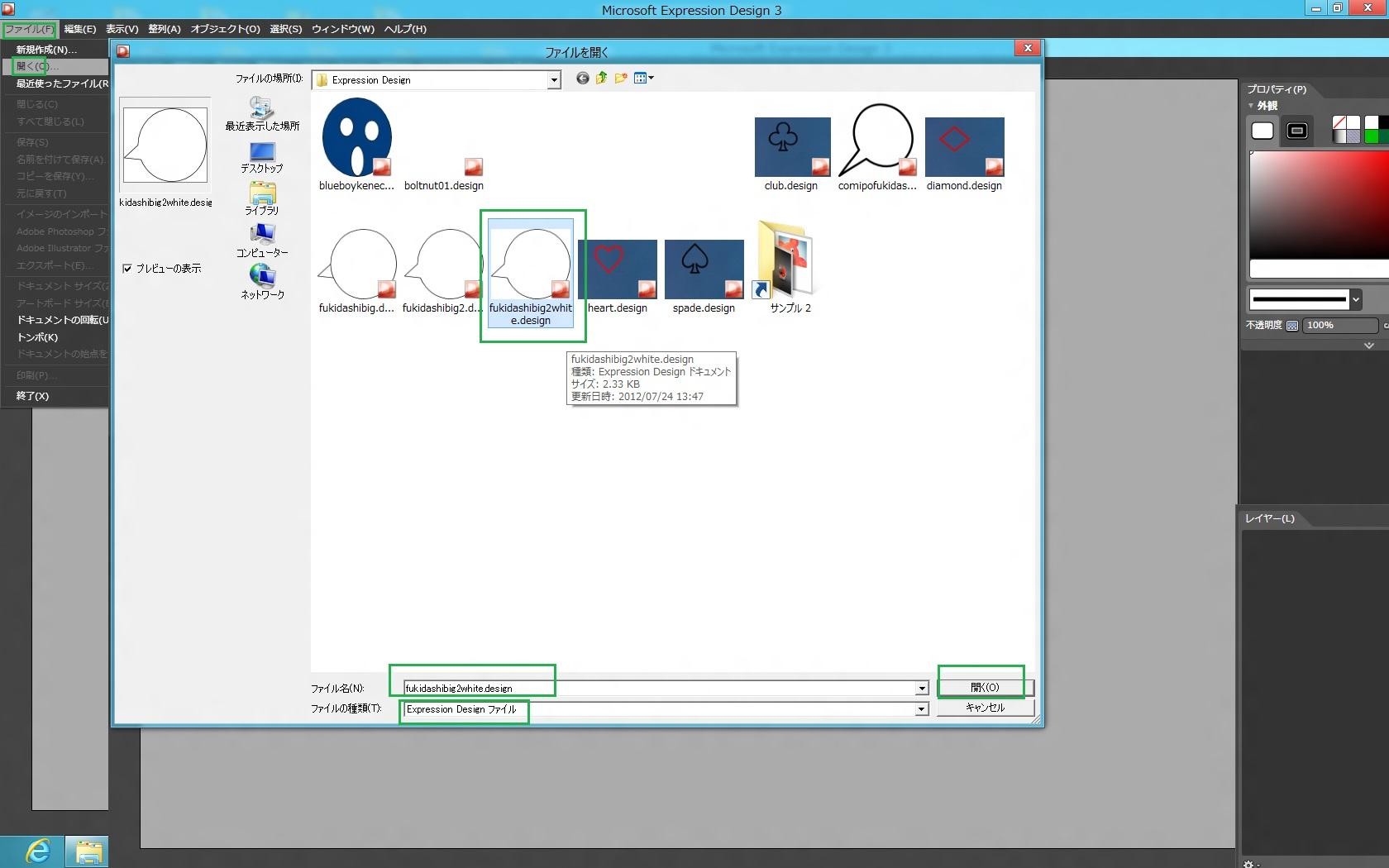
Task: Open the stroke style dropdown
Action: tap(1355, 299)
